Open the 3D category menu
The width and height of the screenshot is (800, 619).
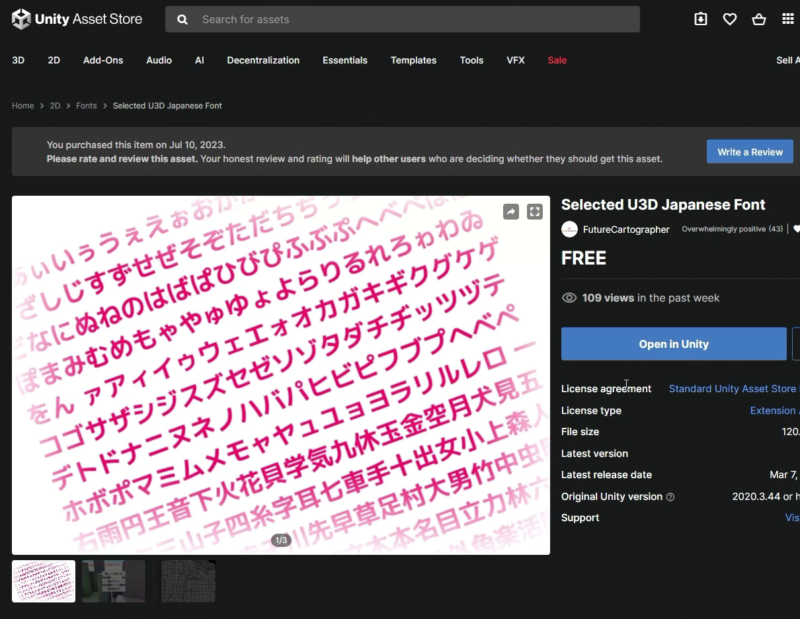pos(18,60)
